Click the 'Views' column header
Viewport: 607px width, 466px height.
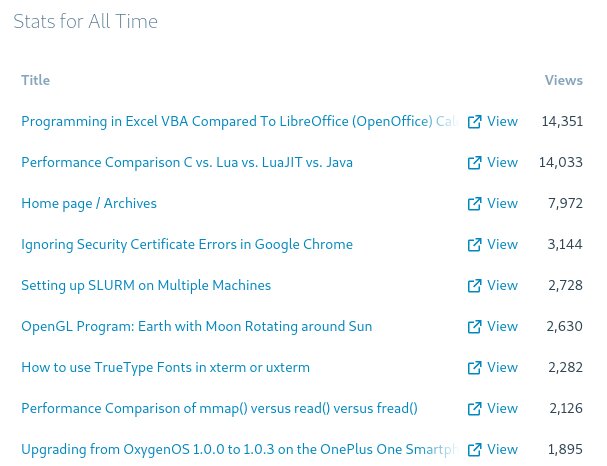pos(563,80)
